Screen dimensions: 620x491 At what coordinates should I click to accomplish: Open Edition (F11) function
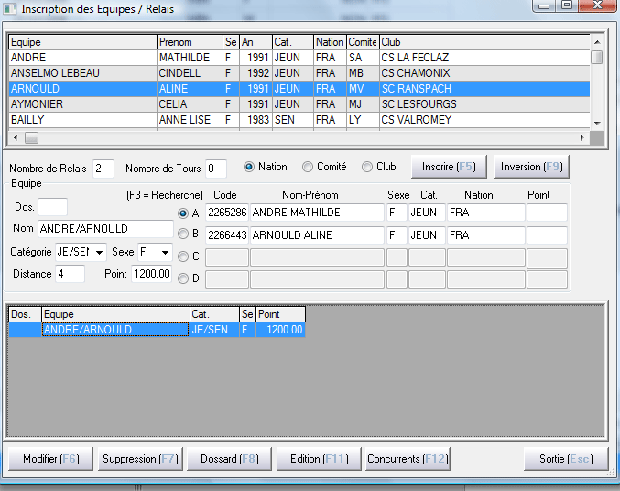pos(317,459)
